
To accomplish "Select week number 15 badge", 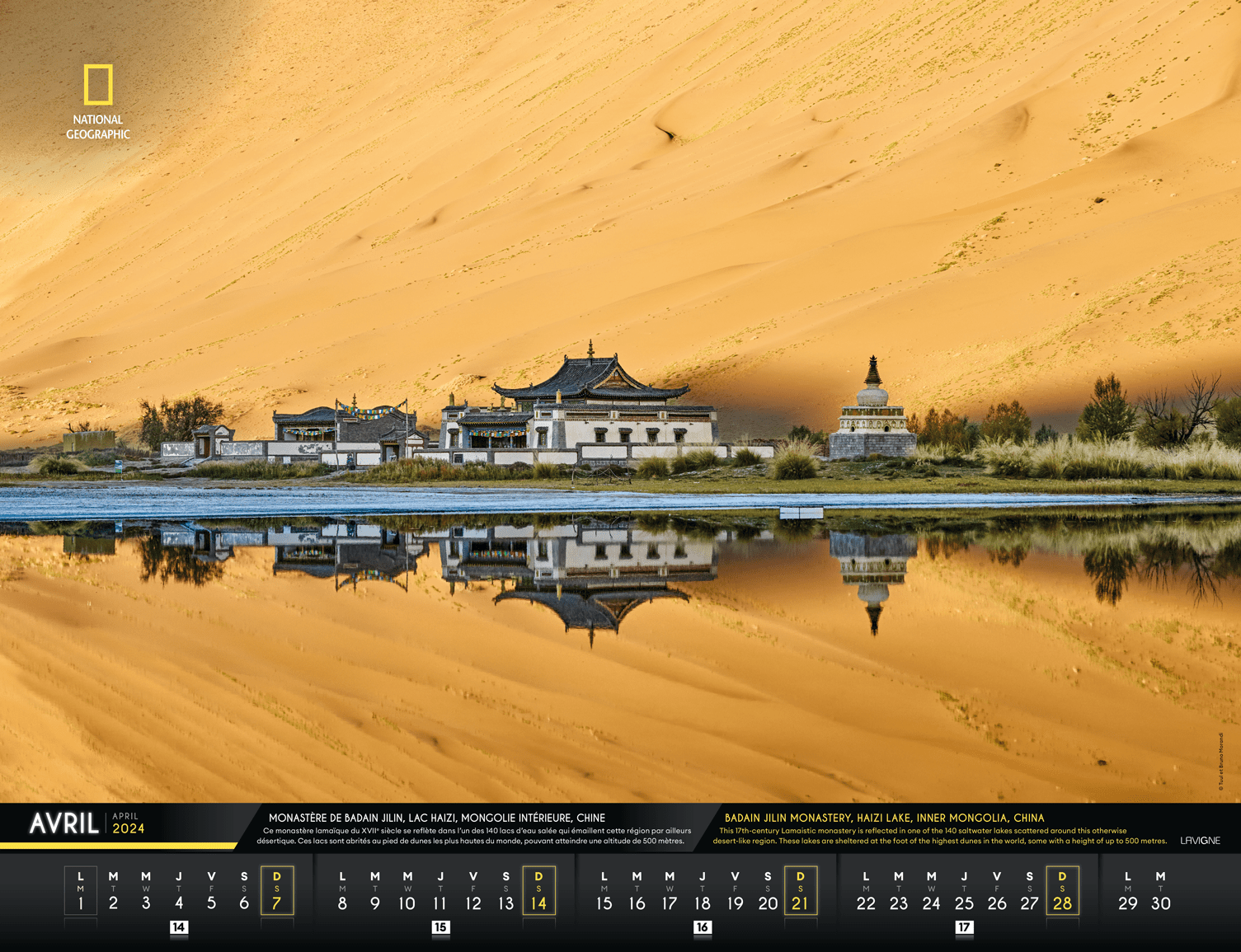I will click(x=440, y=927).
